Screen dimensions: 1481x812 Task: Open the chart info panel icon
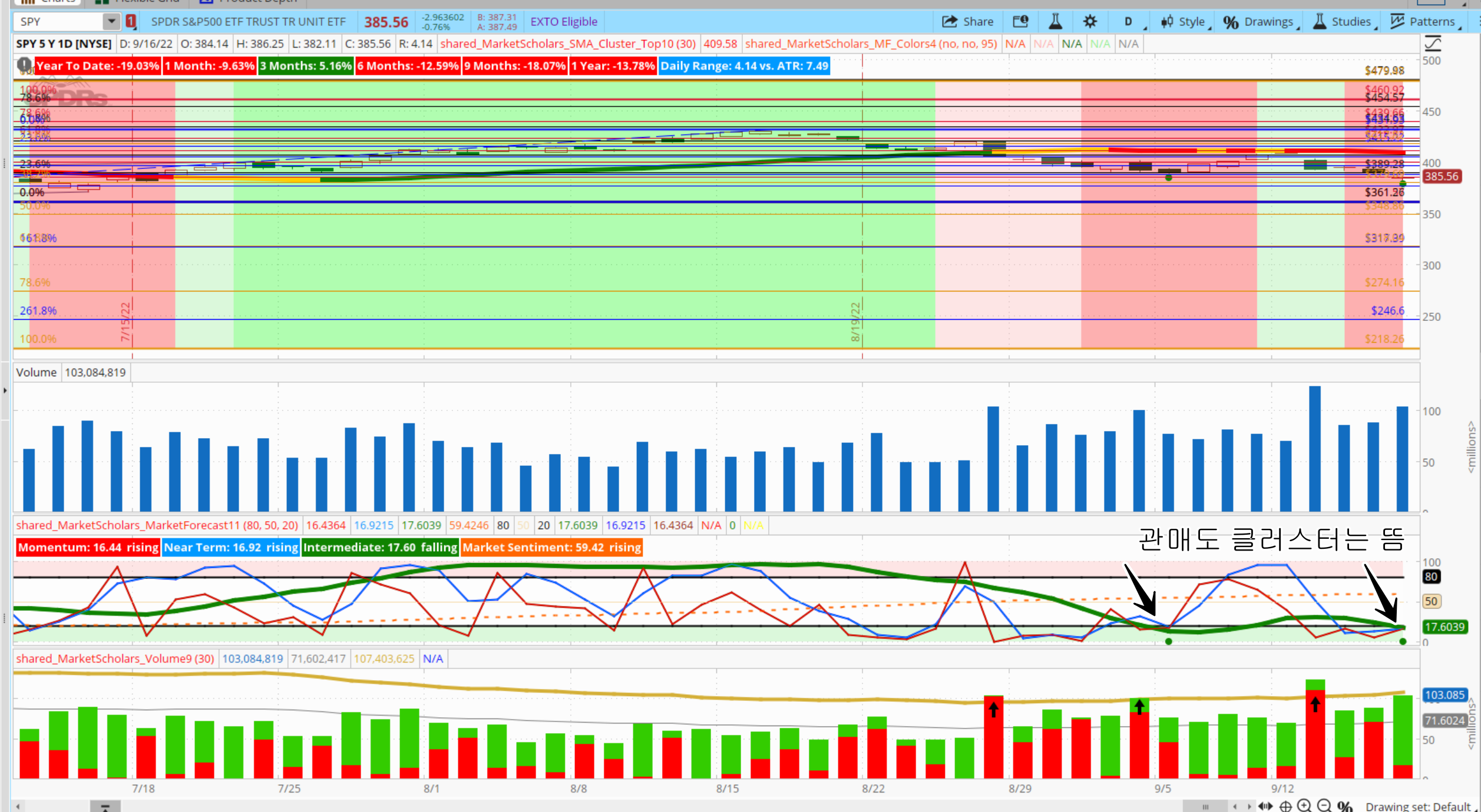1020,22
